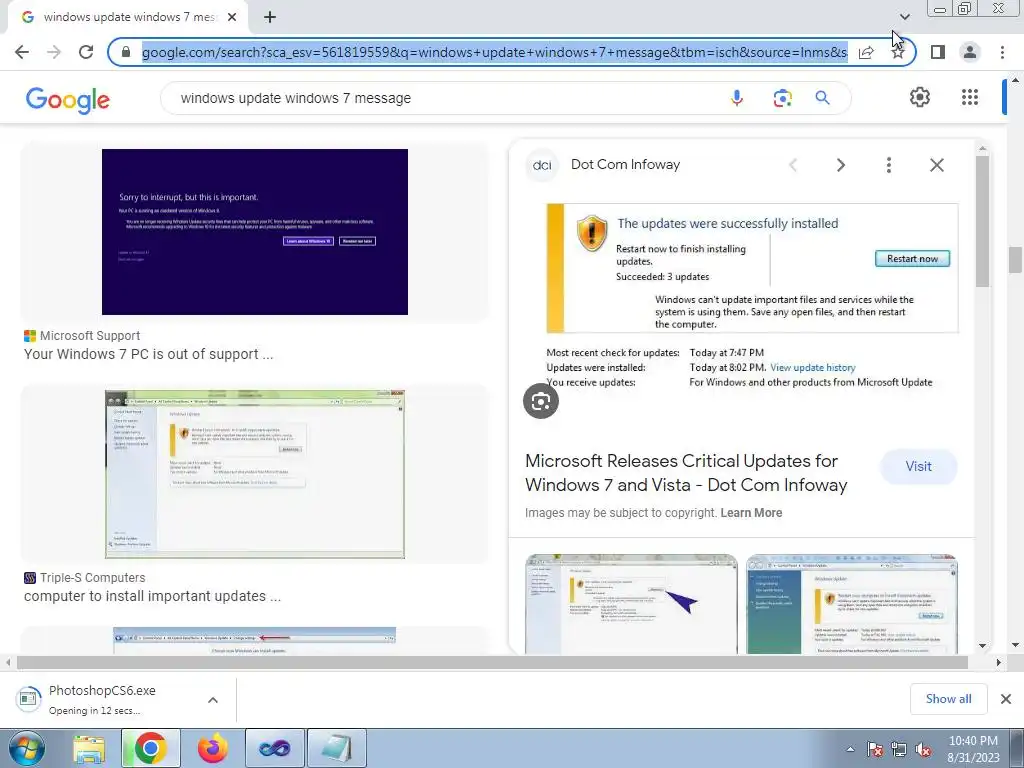Share this page via address bar icon
Image resolution: width=1024 pixels, height=768 pixels.
pos(866,52)
